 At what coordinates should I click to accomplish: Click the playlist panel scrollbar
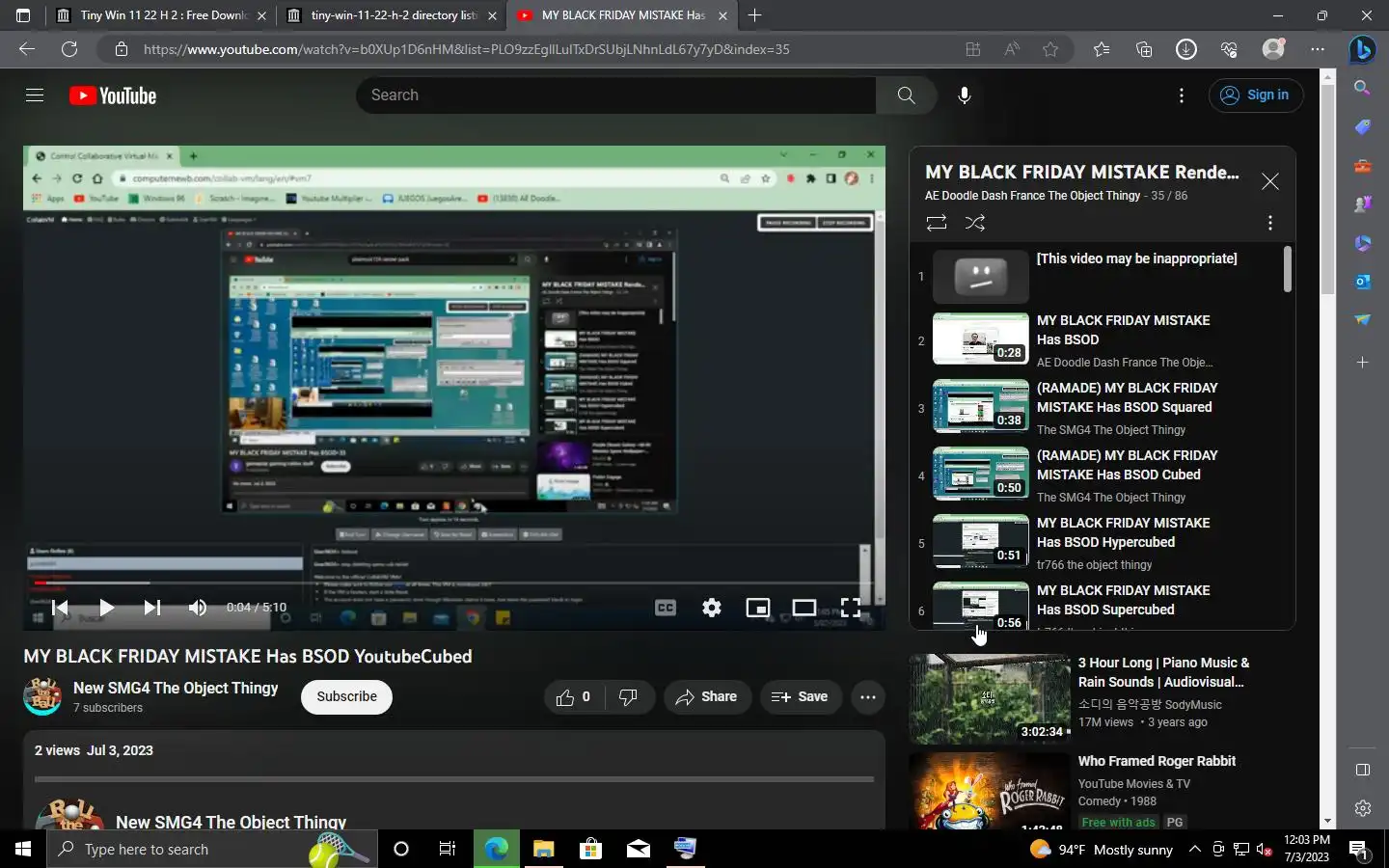pyautogui.click(x=1287, y=269)
